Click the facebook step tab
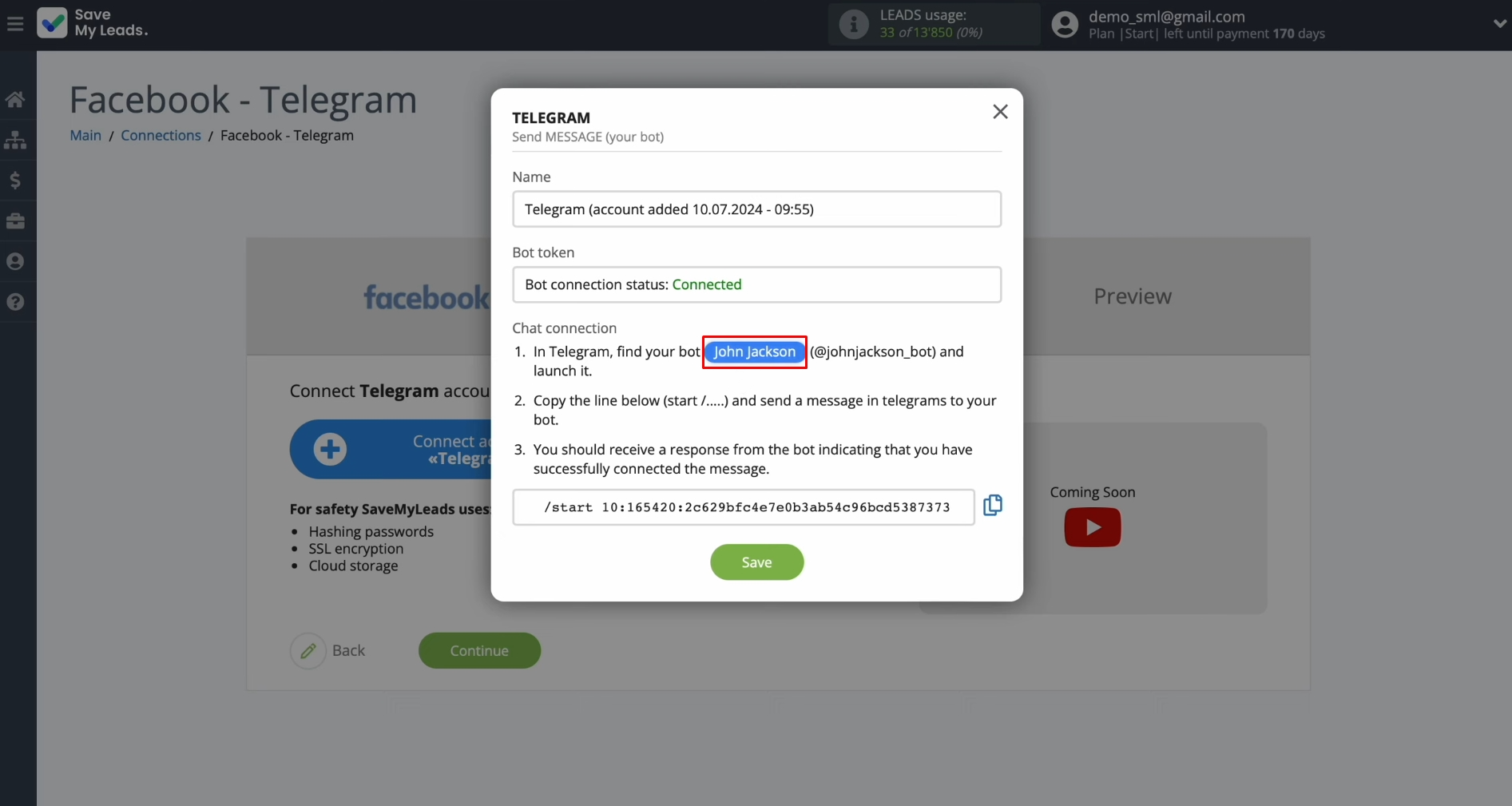Screen dimensions: 1512x806 427,297
